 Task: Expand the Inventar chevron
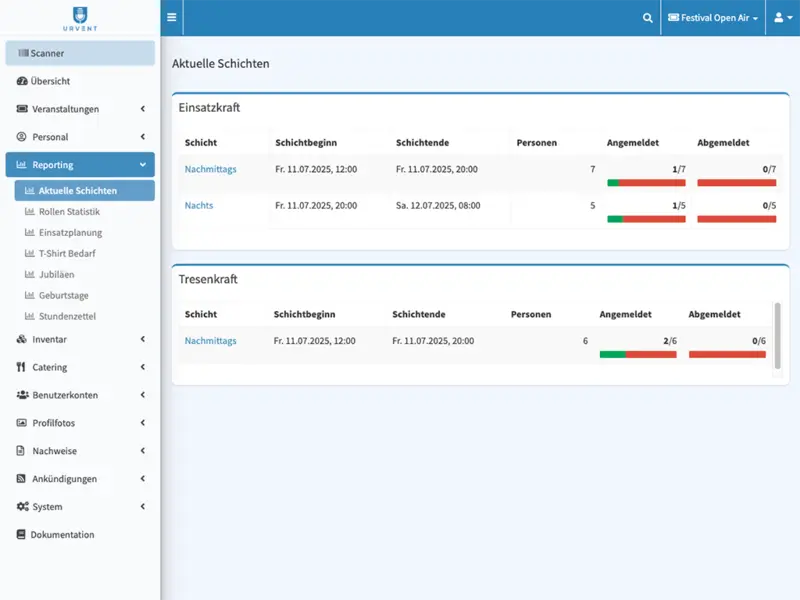click(x=143, y=339)
